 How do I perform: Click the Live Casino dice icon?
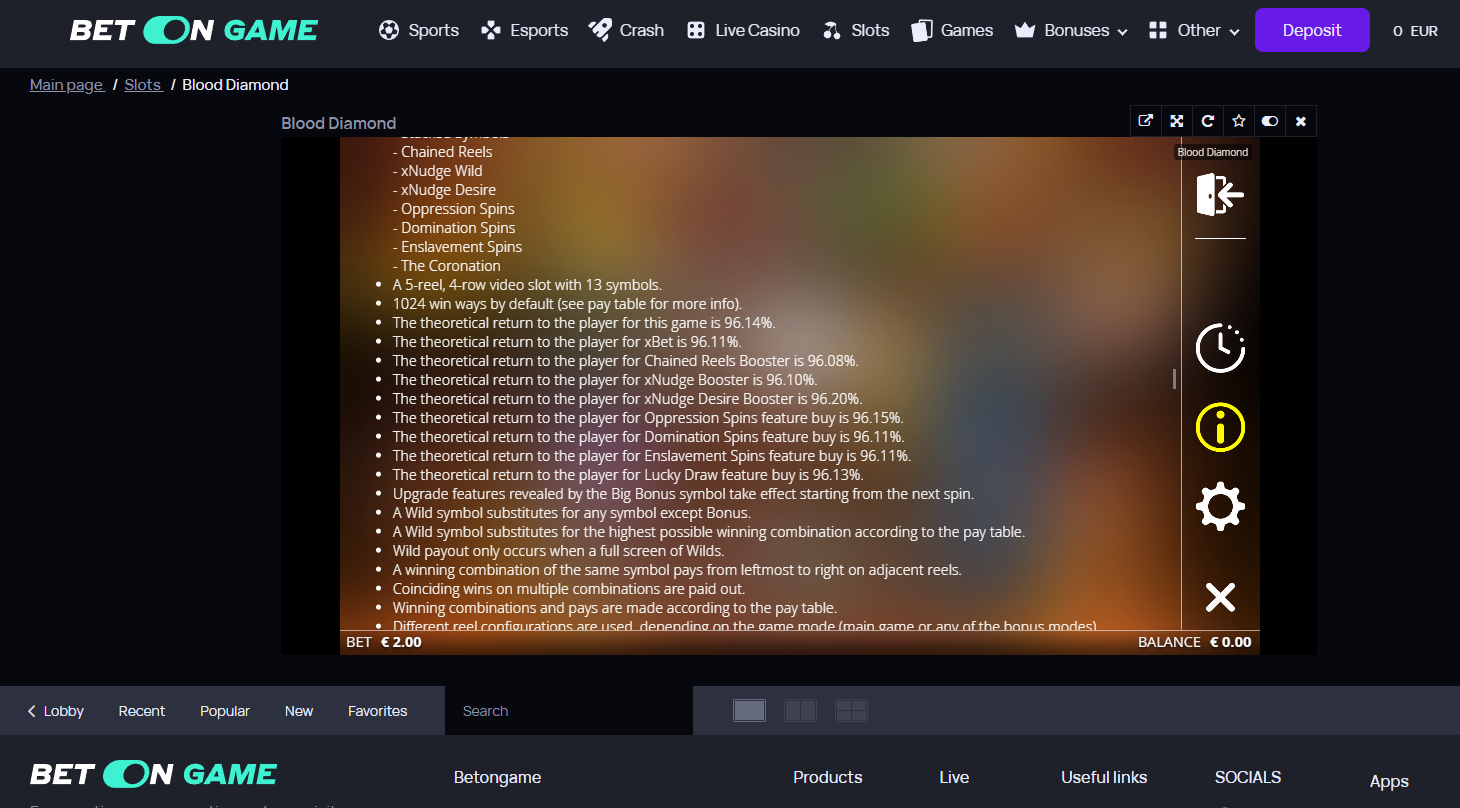click(695, 31)
